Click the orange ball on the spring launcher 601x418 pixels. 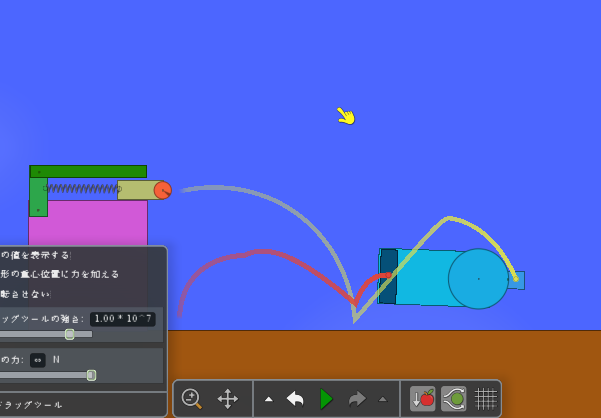point(162,190)
